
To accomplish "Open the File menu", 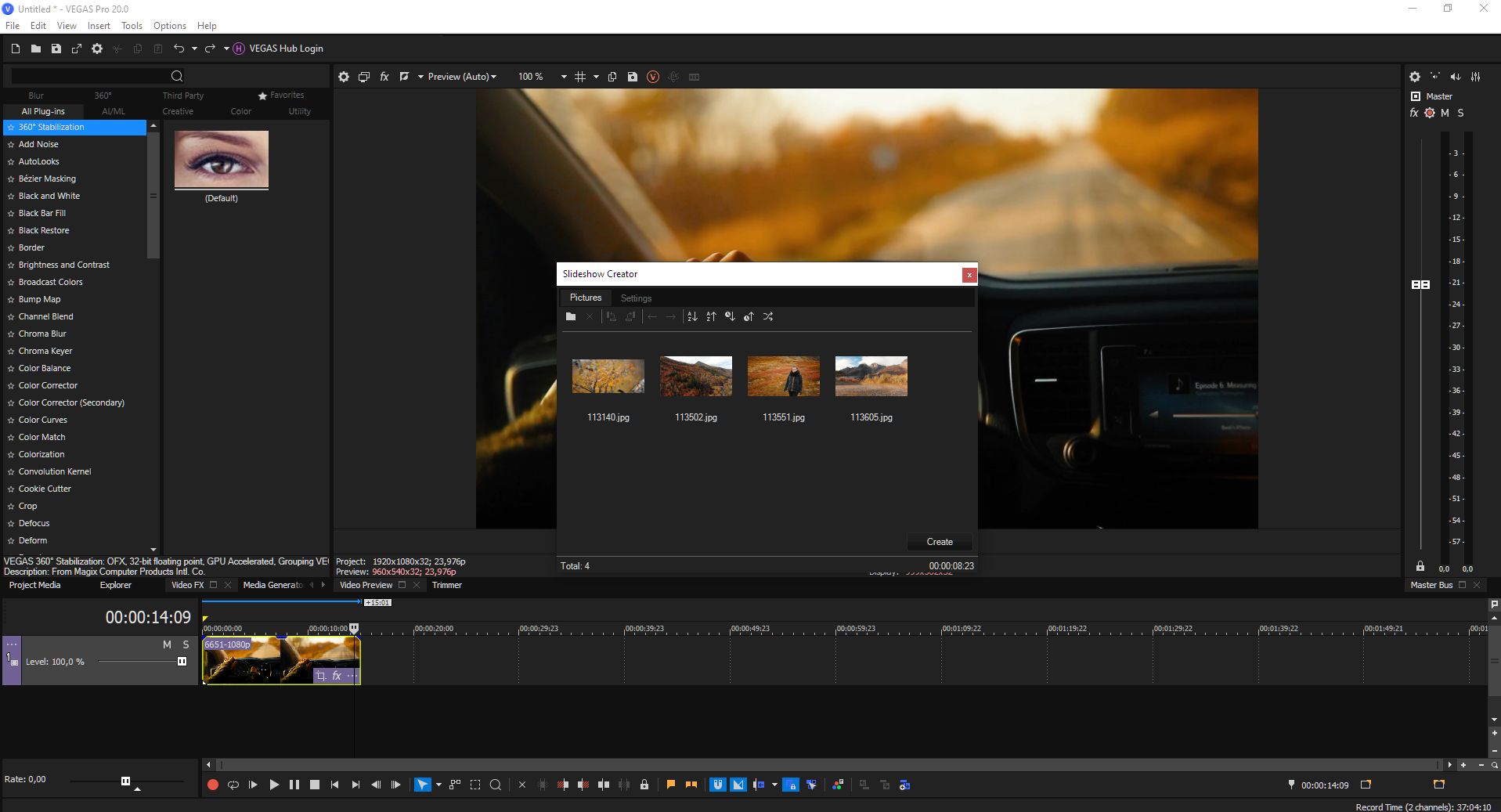I will point(13,26).
